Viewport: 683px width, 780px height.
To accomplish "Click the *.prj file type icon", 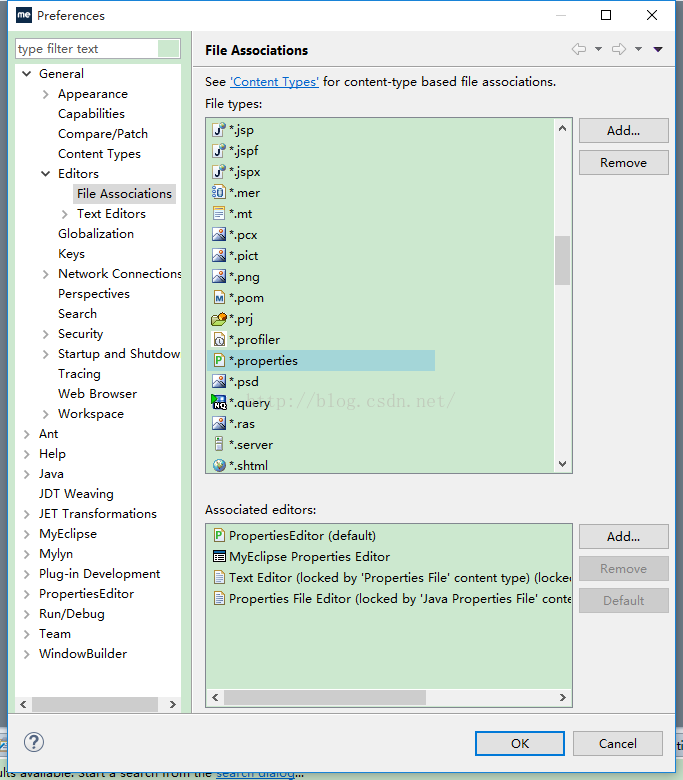I will click(219, 318).
